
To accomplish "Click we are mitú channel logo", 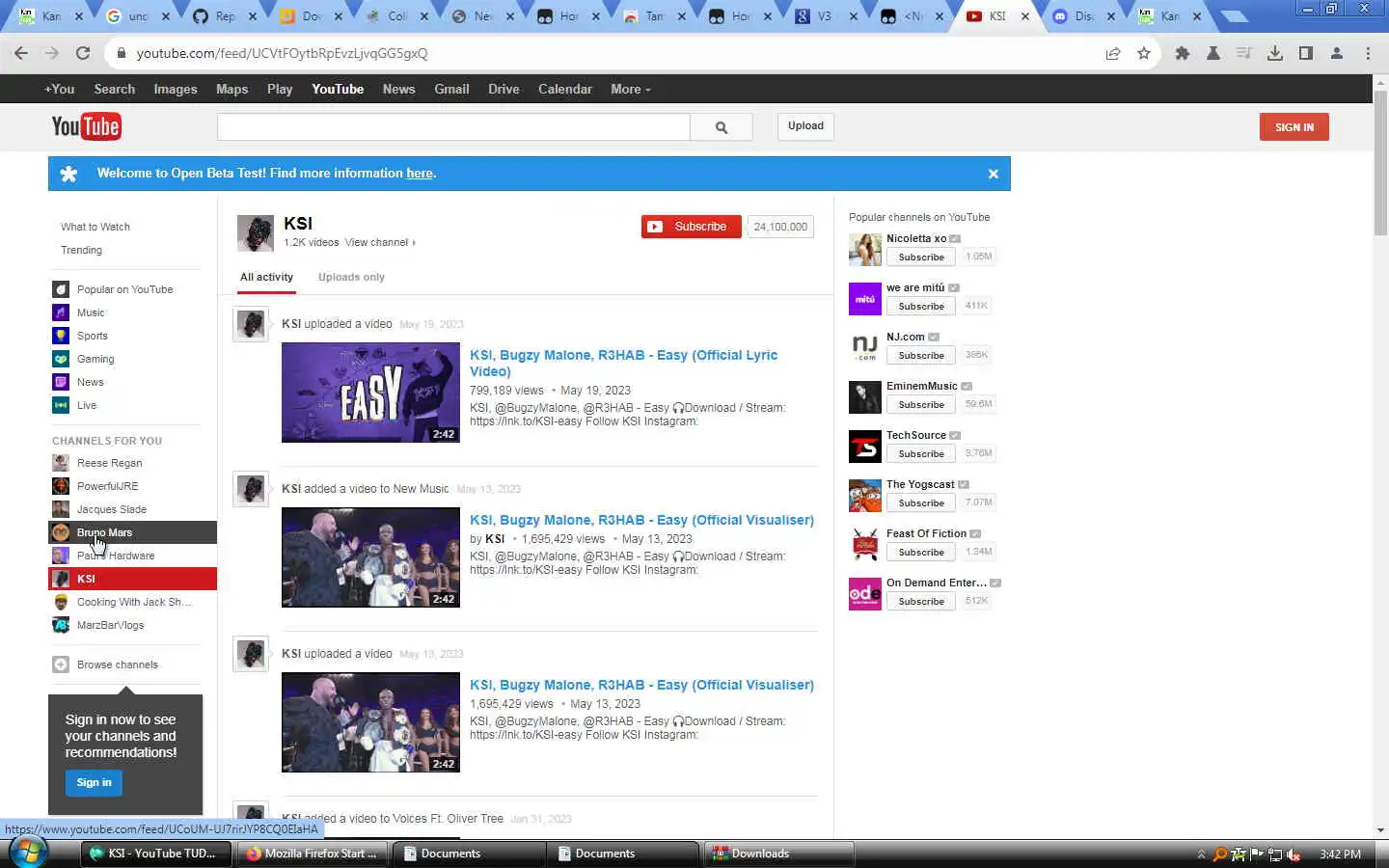I will [865, 299].
